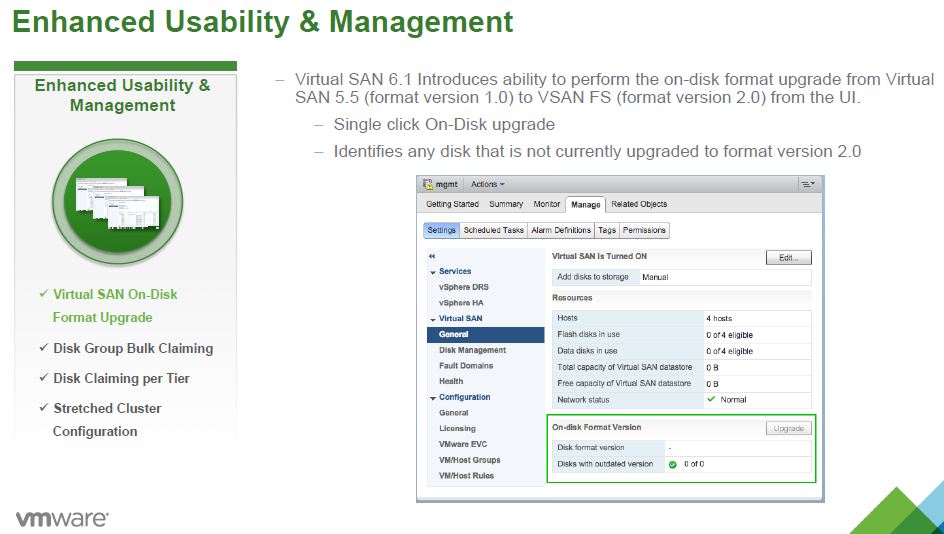Switch to the Monitor tab
The height and width of the screenshot is (534, 944).
pos(546,204)
